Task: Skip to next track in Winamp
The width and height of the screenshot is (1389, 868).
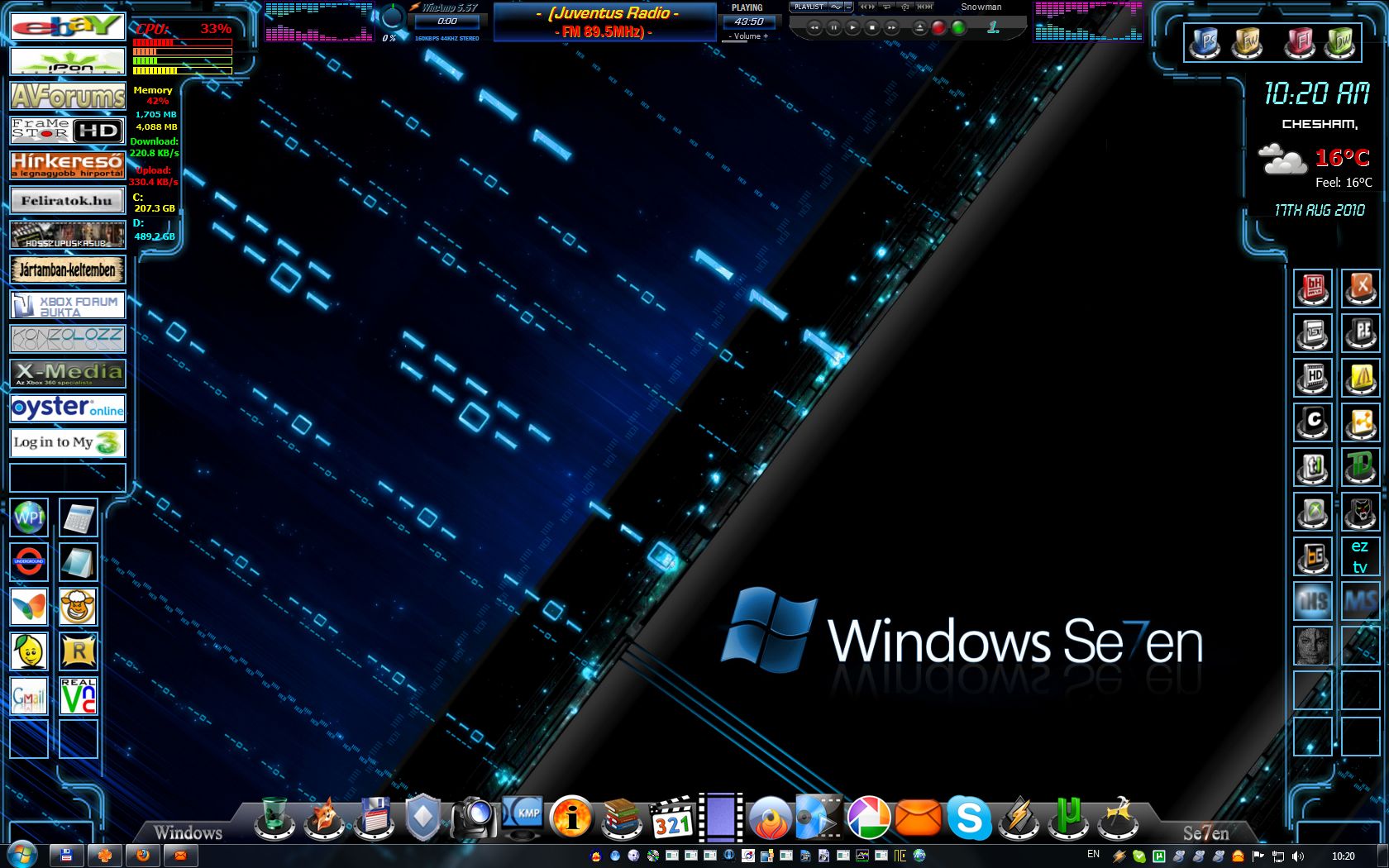Action: [891, 27]
